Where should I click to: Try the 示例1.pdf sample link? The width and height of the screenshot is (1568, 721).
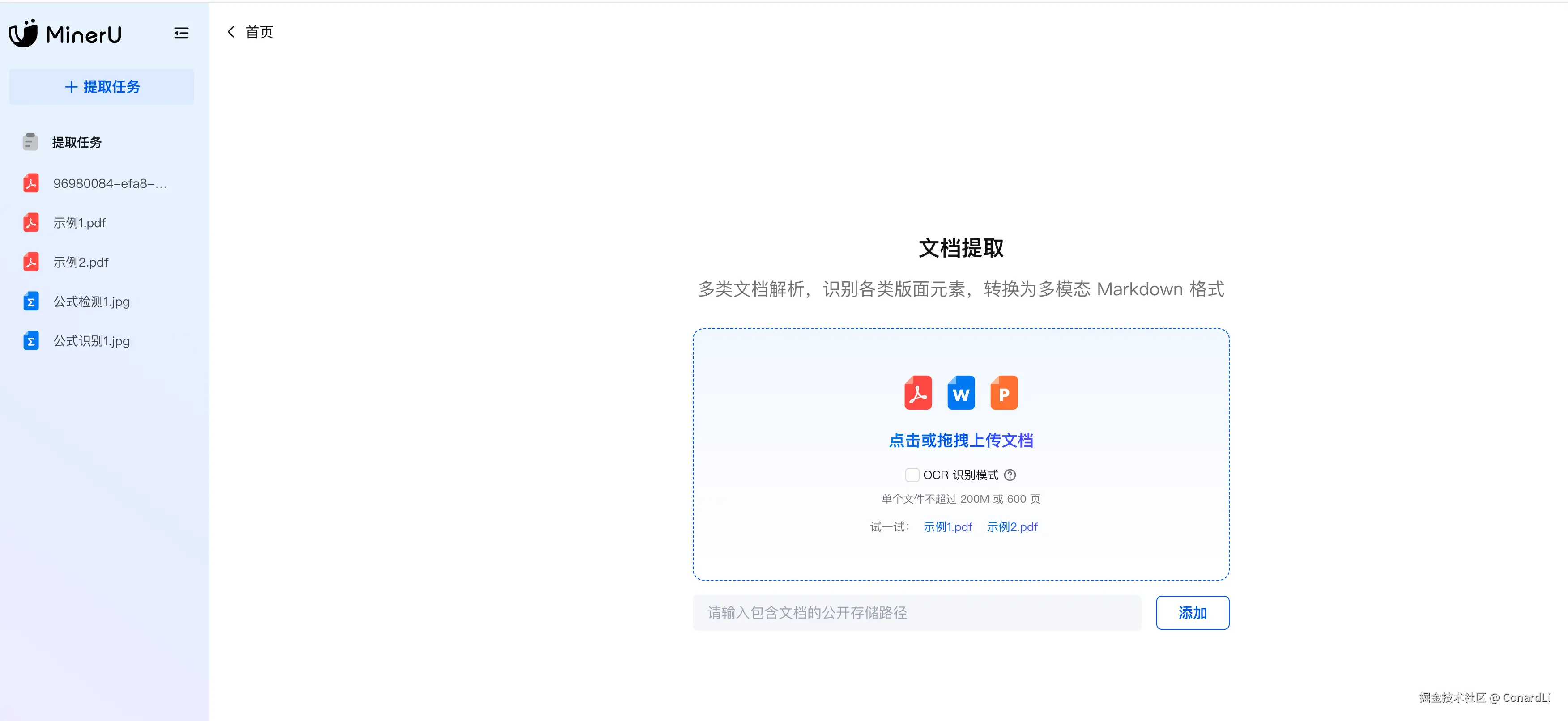(947, 527)
